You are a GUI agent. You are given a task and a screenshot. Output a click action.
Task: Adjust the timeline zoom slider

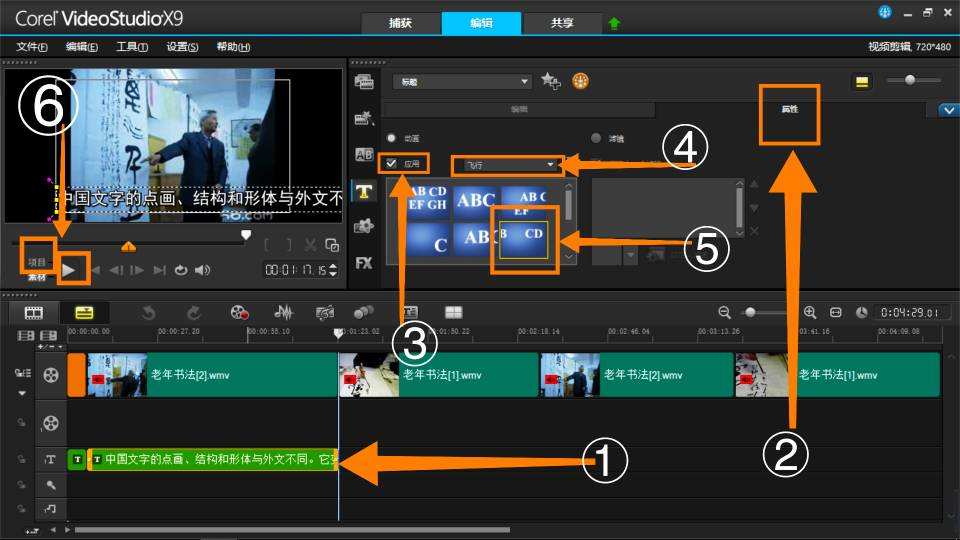pyautogui.click(x=750, y=313)
